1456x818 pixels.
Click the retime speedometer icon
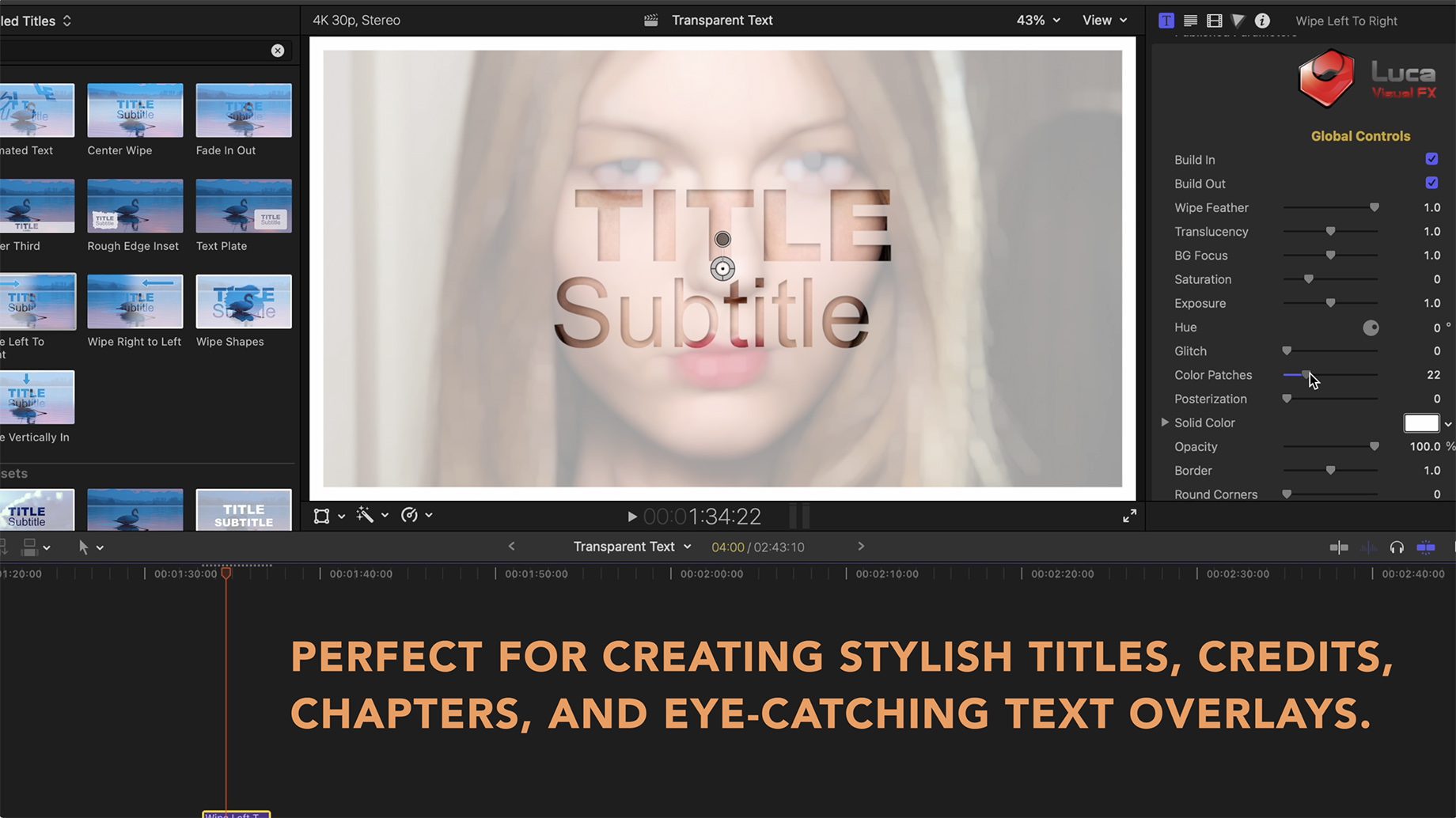pos(409,516)
